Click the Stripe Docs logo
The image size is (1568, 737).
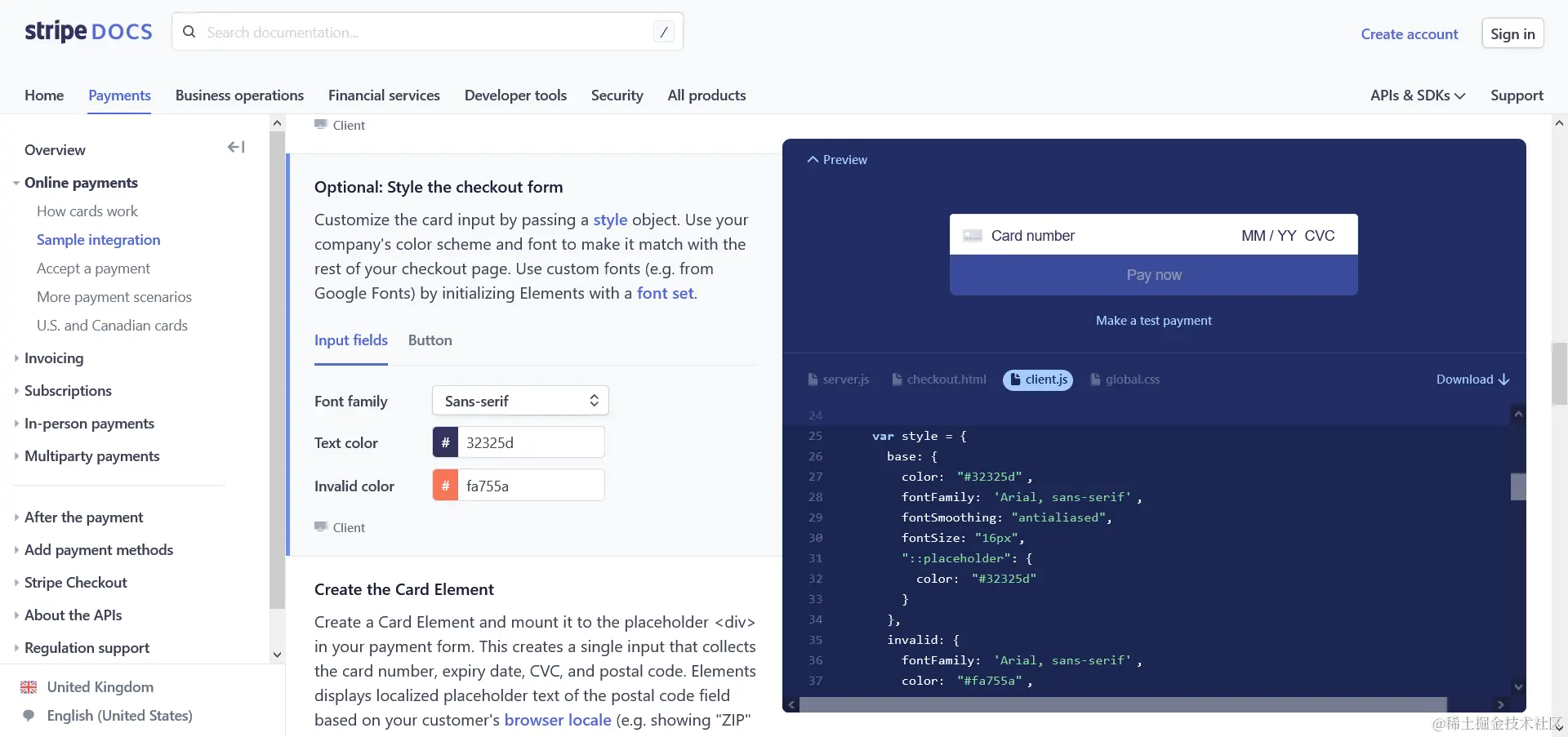click(x=88, y=32)
